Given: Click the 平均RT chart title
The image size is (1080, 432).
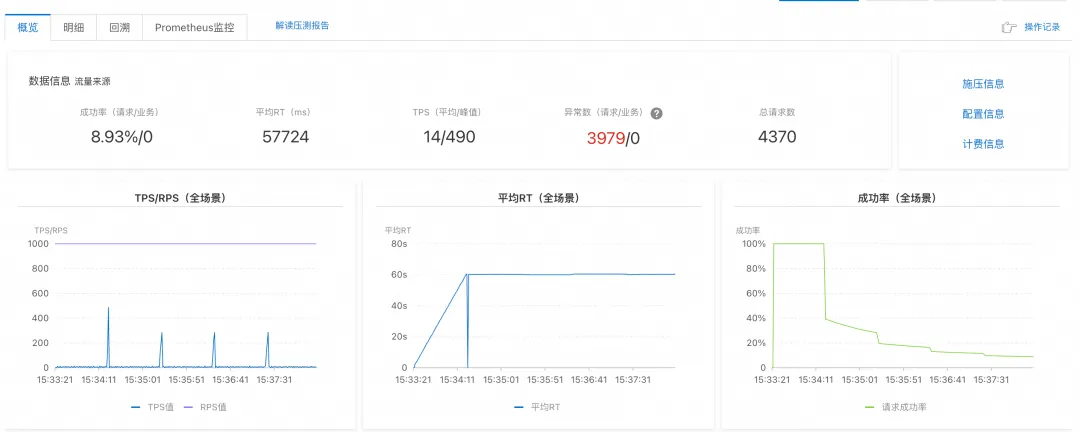Looking at the screenshot, I should [x=537, y=198].
